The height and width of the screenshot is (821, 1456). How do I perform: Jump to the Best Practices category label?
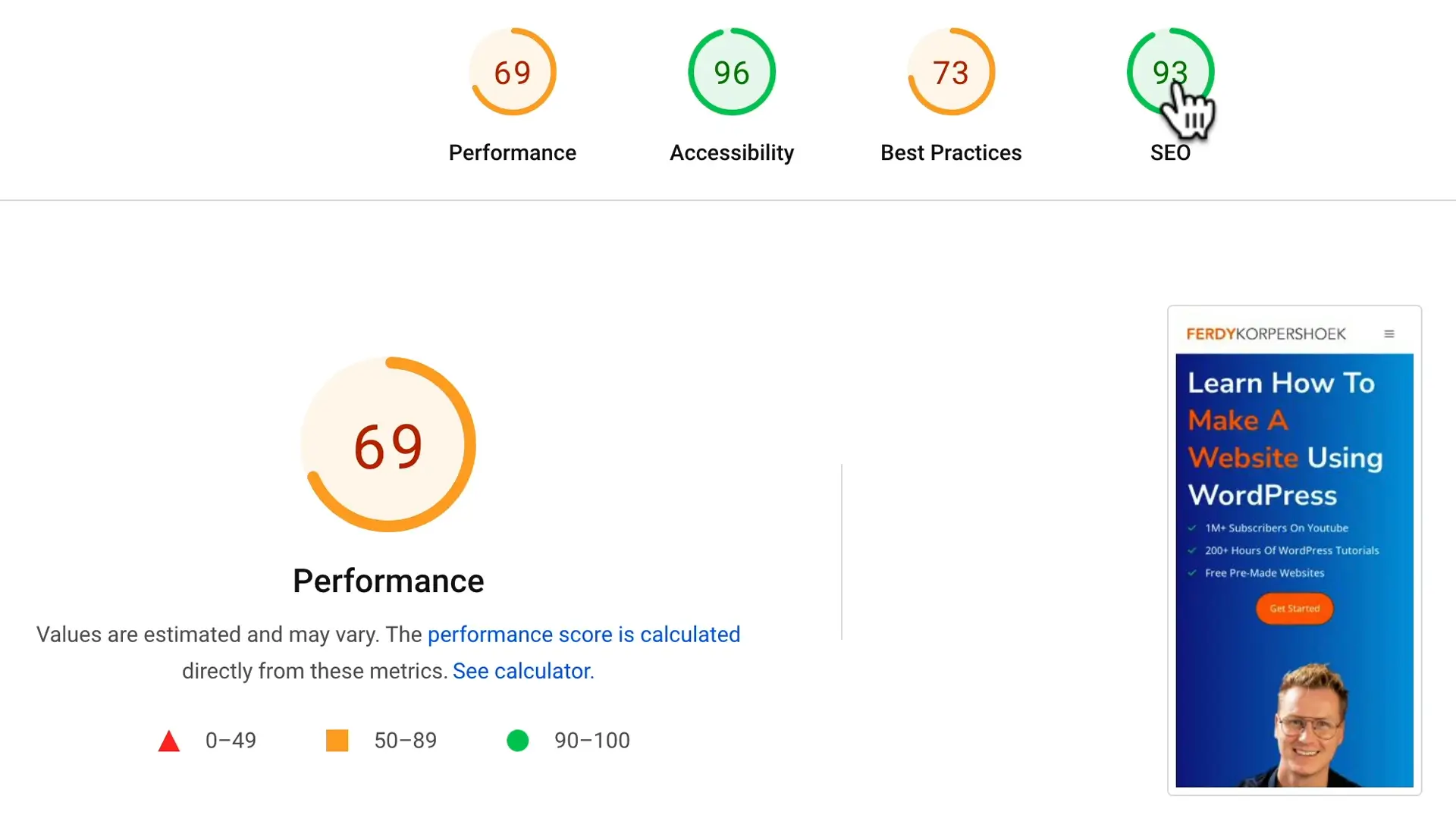click(951, 152)
